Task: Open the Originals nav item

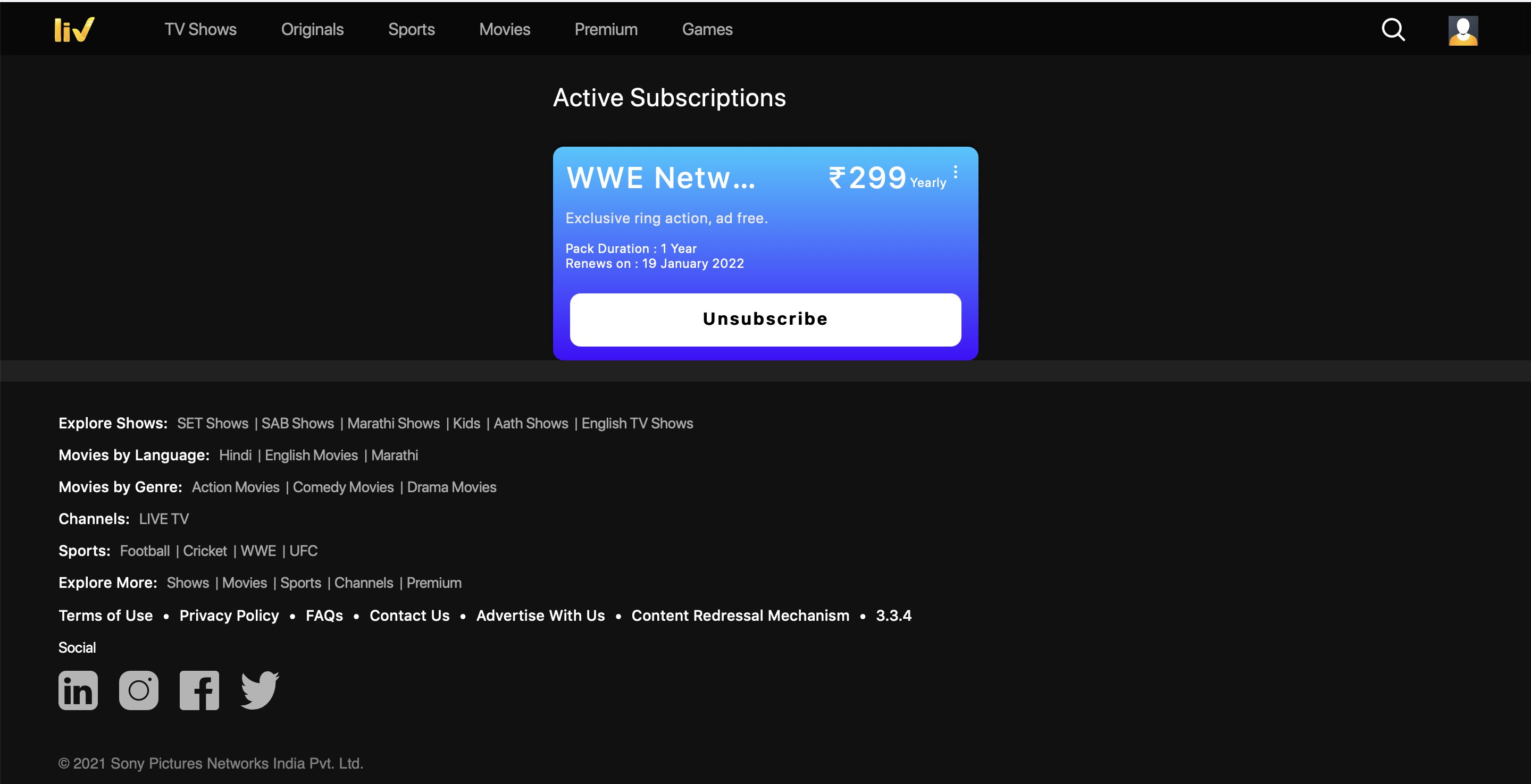Action: 312,29
